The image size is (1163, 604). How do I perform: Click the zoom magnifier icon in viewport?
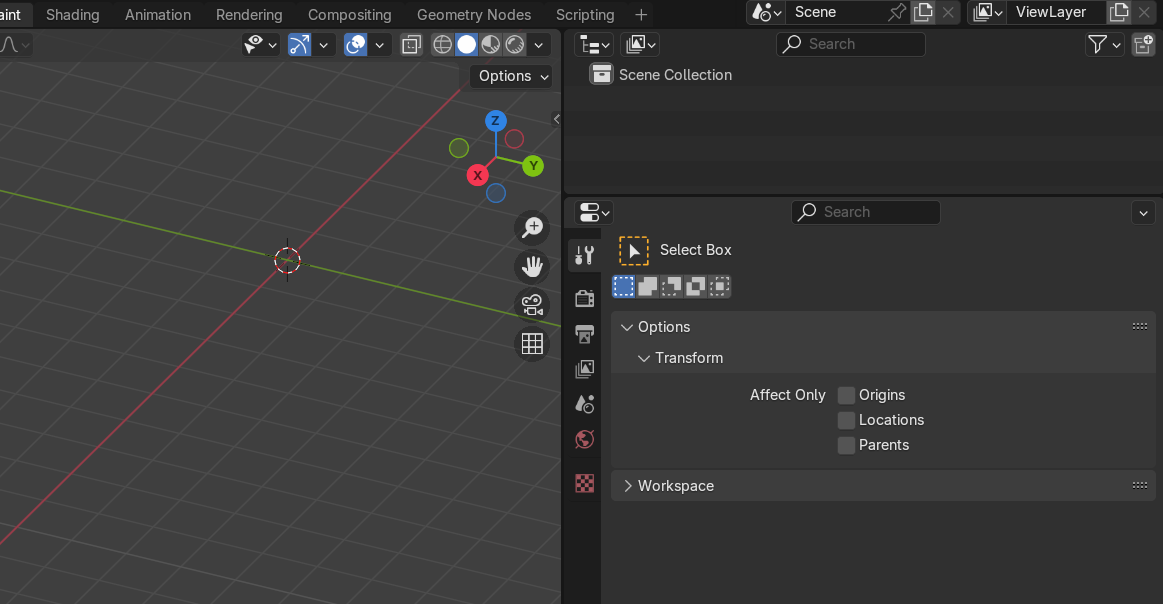coord(532,227)
